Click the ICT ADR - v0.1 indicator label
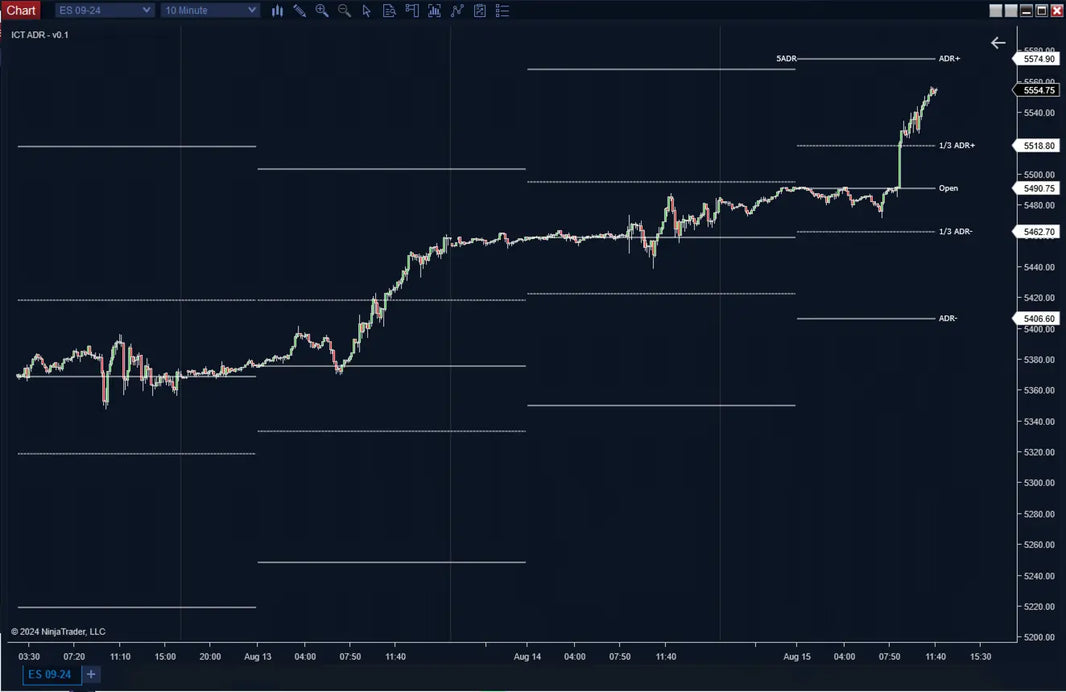 pyautogui.click(x=40, y=35)
